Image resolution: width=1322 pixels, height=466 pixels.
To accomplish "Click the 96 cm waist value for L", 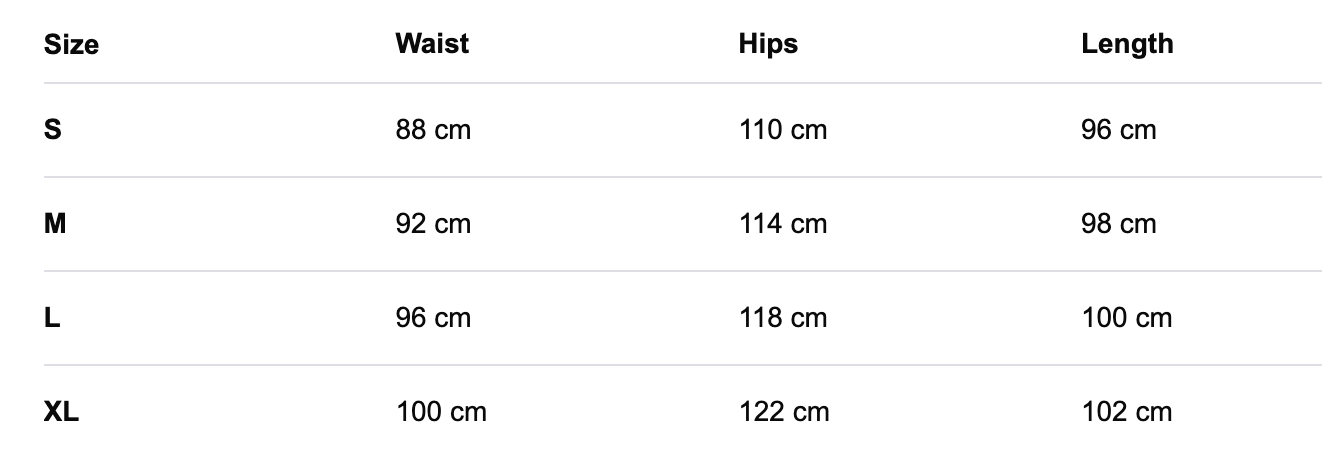I will pyautogui.click(x=433, y=318).
